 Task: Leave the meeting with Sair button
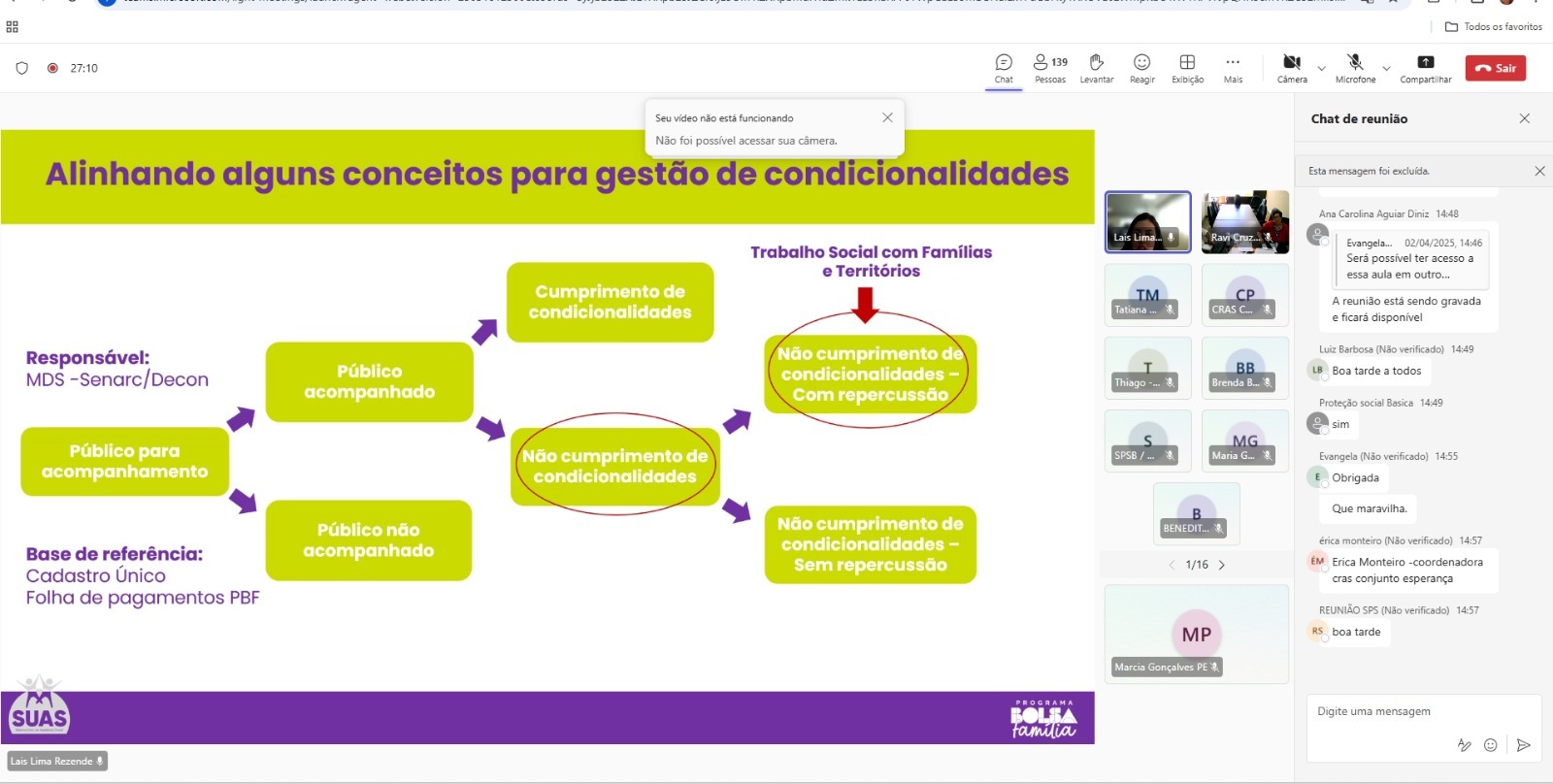(1496, 68)
